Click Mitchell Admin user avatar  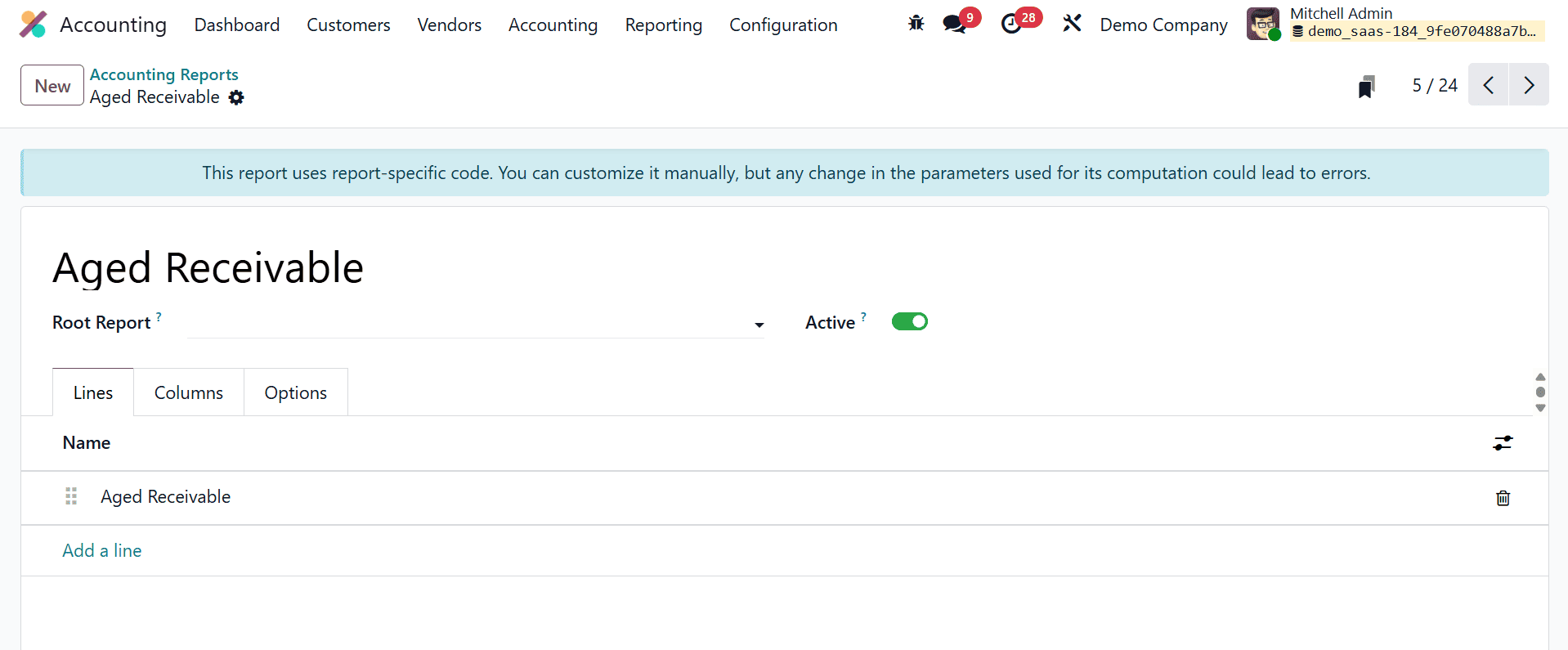click(x=1263, y=24)
